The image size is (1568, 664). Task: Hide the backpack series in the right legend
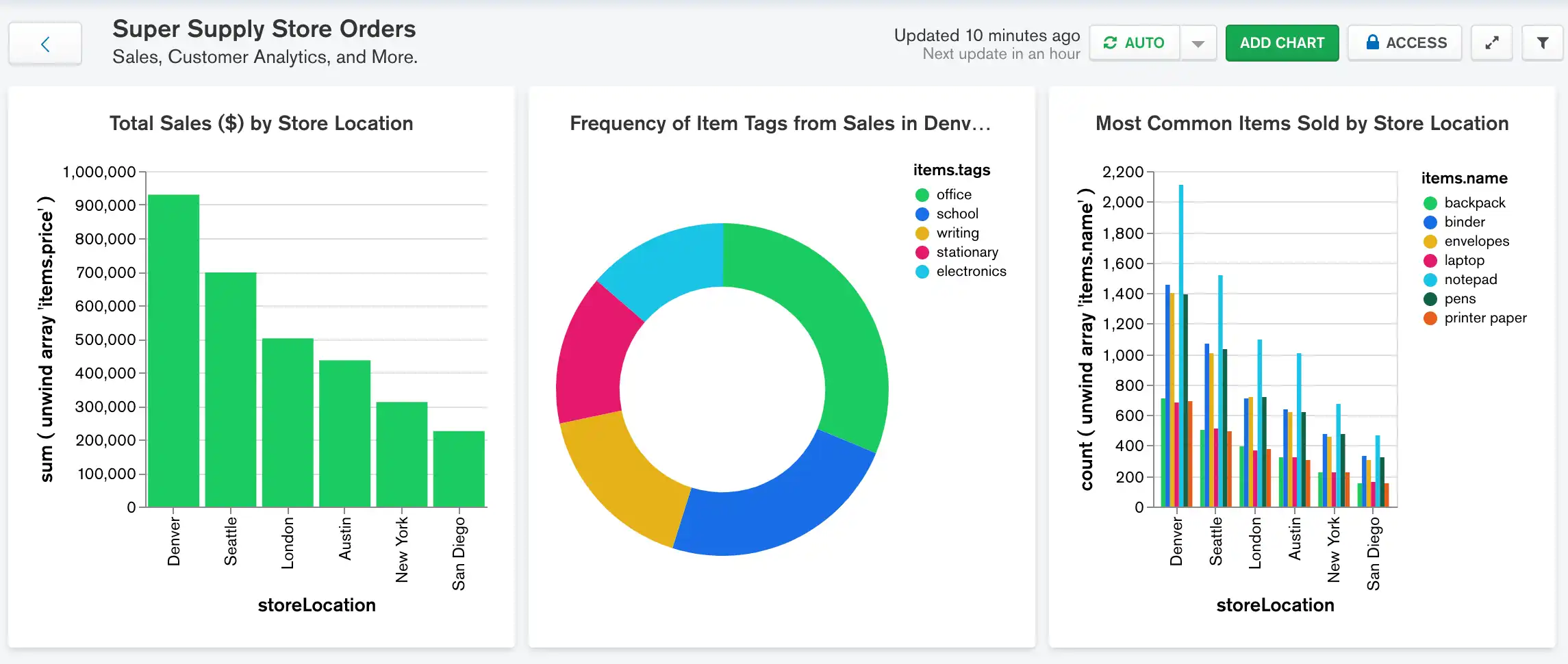[x=1473, y=203]
